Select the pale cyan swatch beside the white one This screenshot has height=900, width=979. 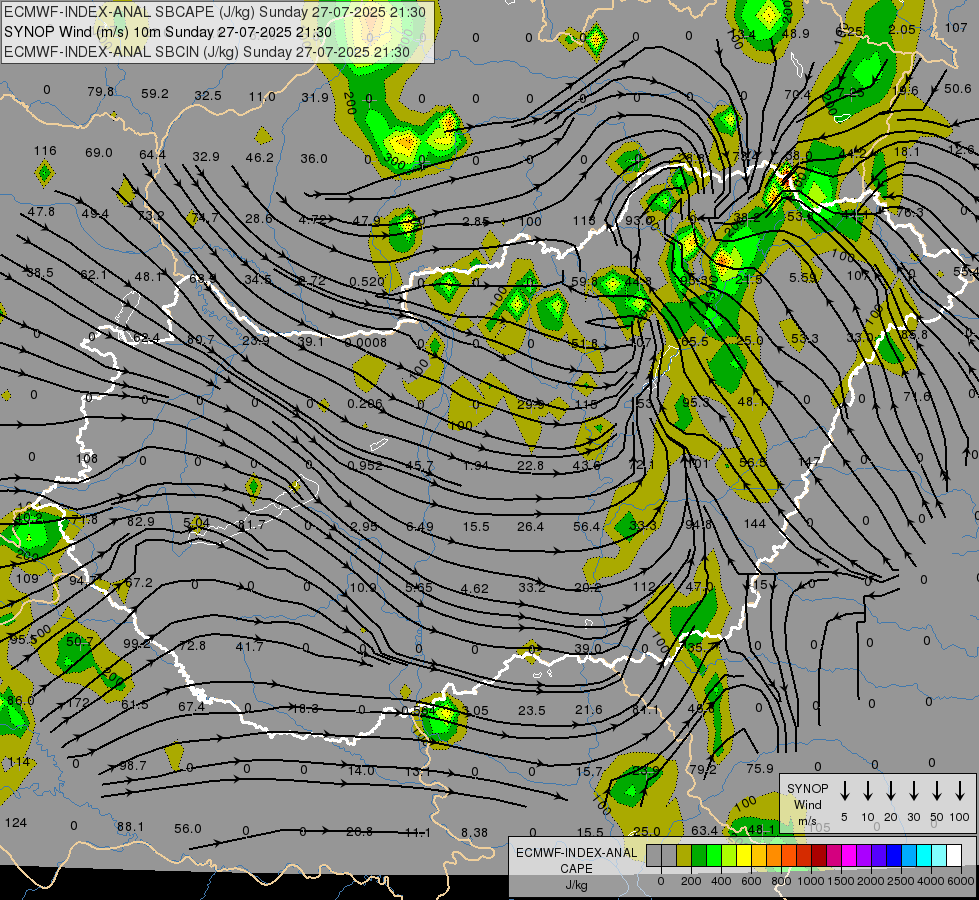tap(938, 856)
